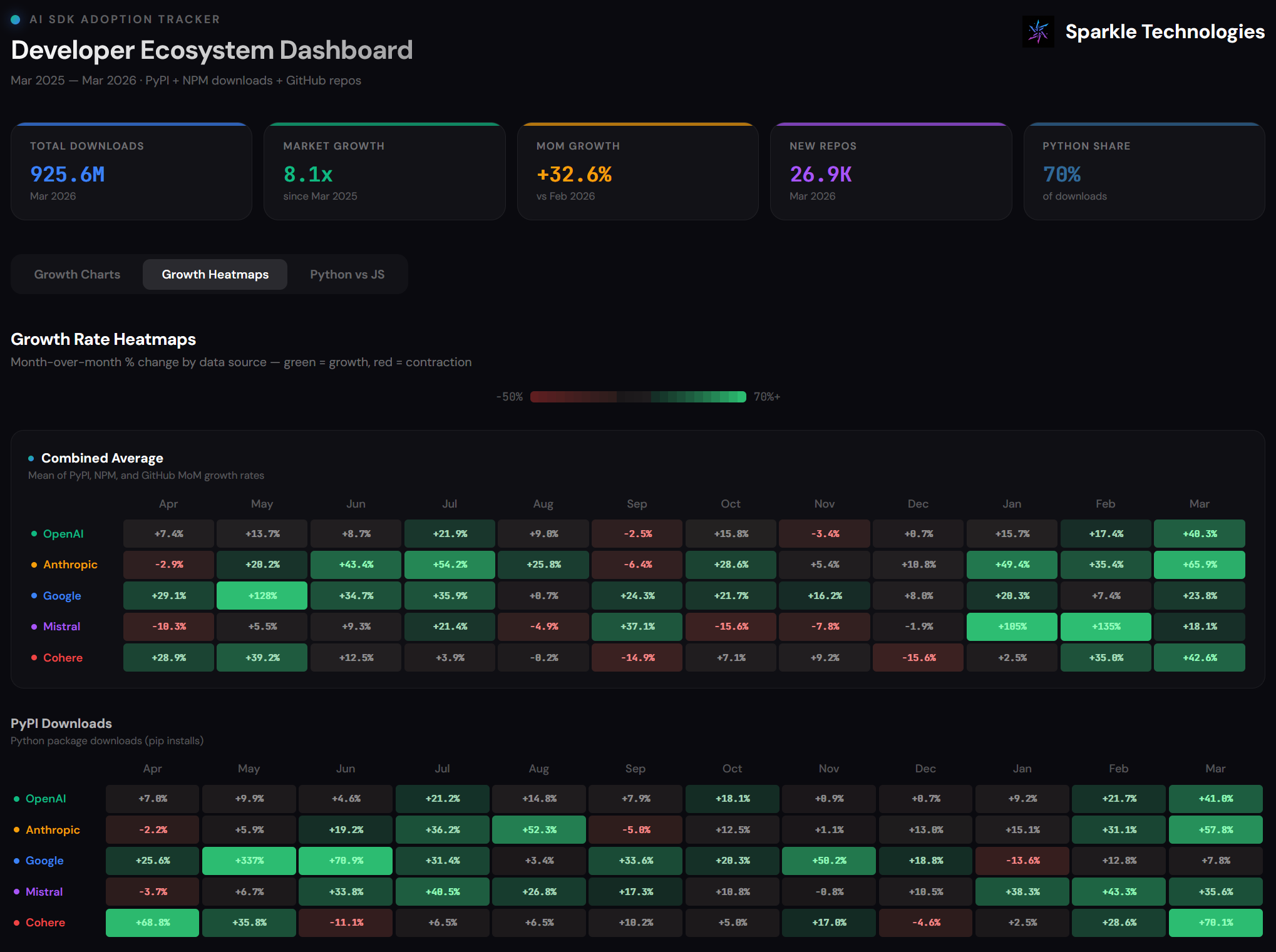This screenshot has height=952, width=1276.
Task: Click the +50.2% Google November PyPI cell
Action: click(x=829, y=861)
